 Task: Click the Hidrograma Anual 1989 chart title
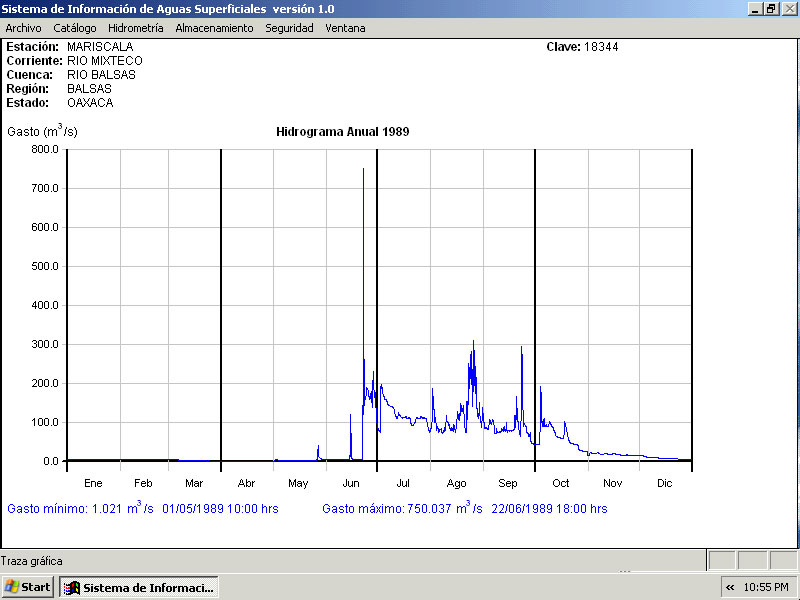click(x=342, y=132)
